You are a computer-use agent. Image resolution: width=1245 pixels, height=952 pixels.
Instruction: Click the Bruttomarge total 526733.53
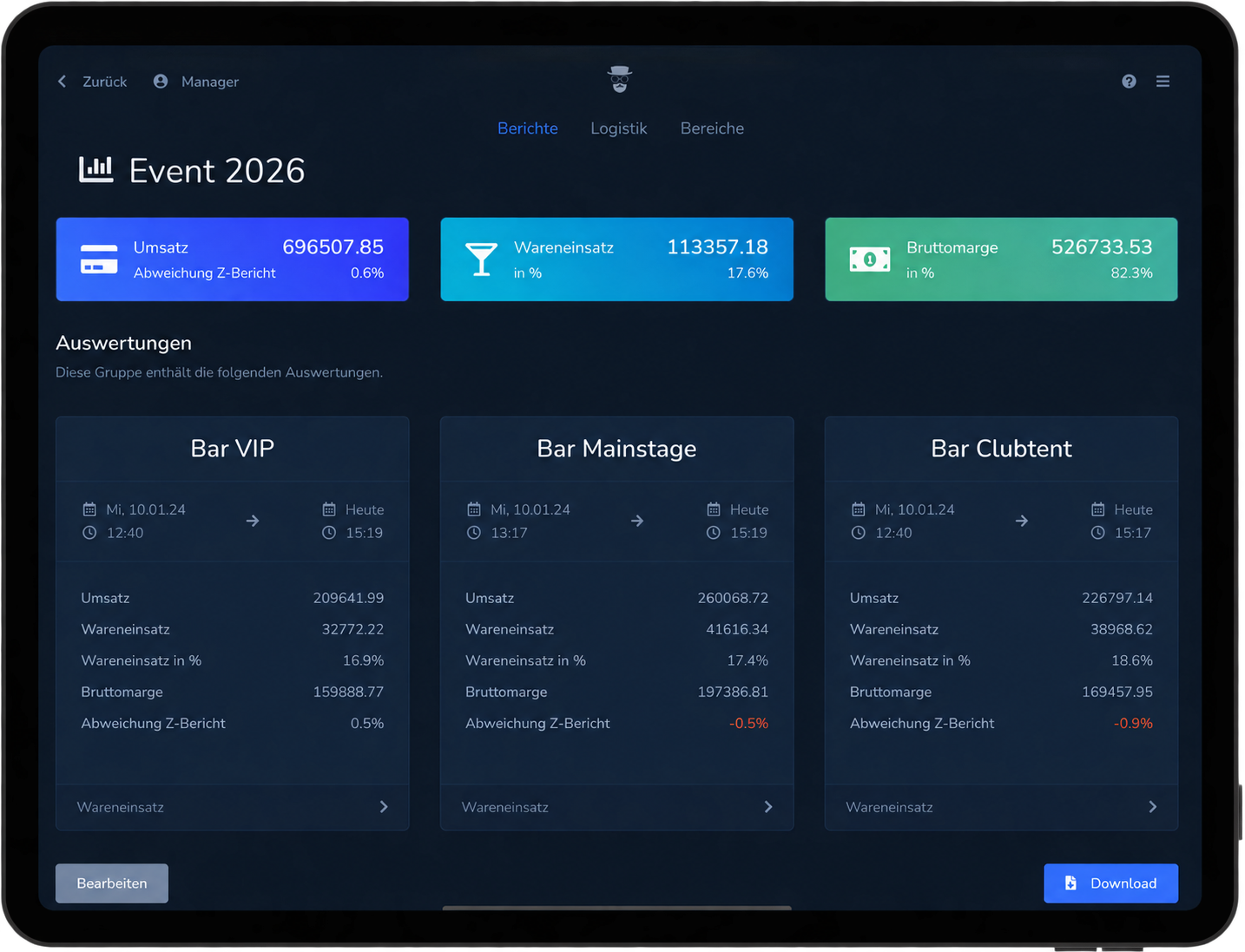tap(1102, 247)
